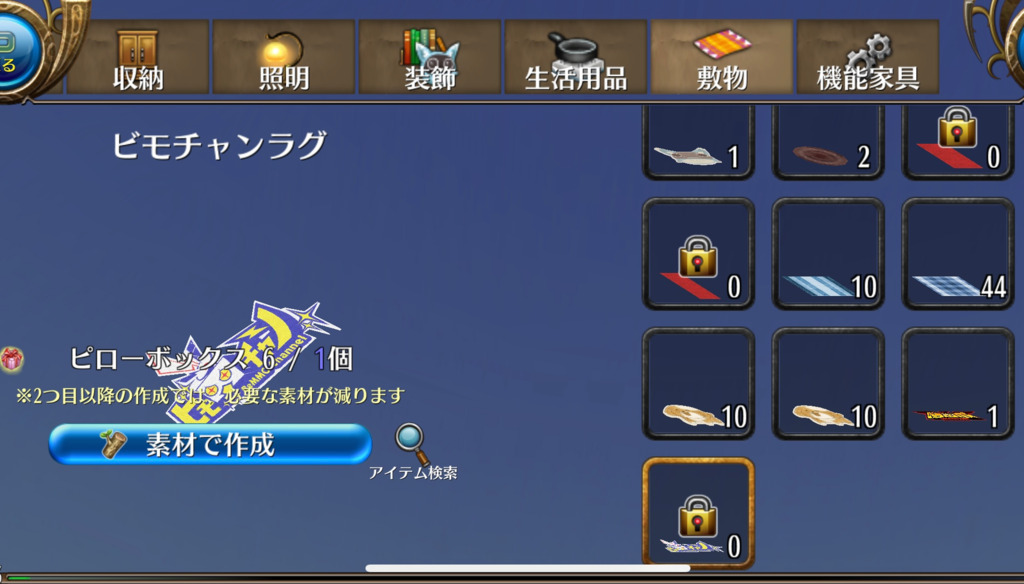The image size is (1024, 584).
Task: Choose the blue plaid rug with 44
Action: tap(958, 253)
